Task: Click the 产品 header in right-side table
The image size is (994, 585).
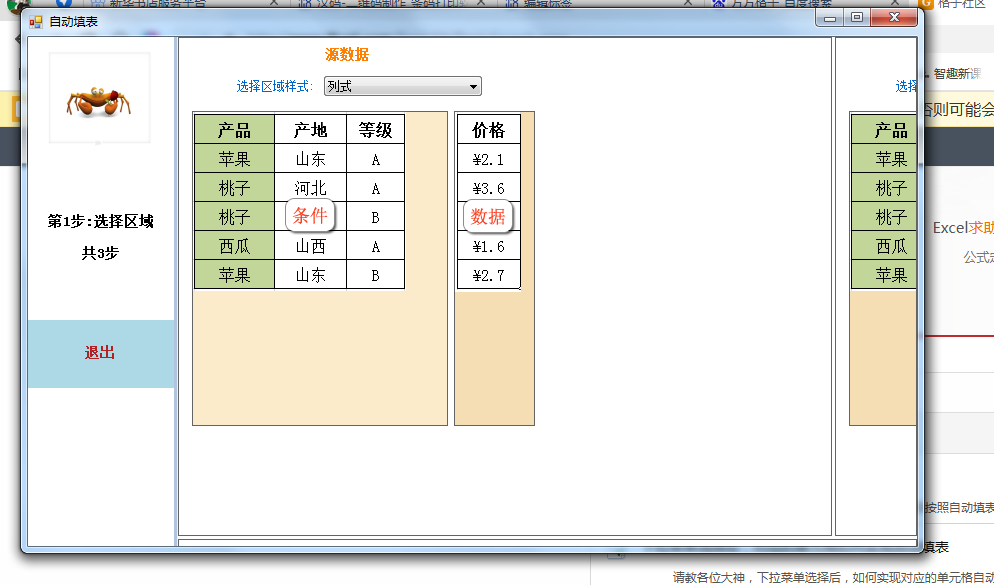Action: click(890, 130)
